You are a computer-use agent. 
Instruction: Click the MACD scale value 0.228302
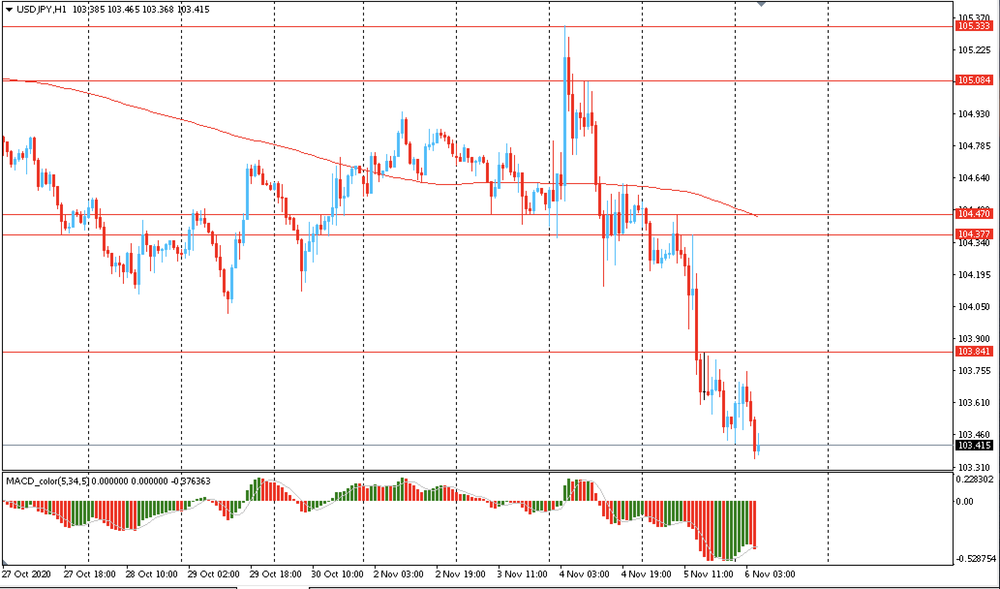(x=976, y=479)
